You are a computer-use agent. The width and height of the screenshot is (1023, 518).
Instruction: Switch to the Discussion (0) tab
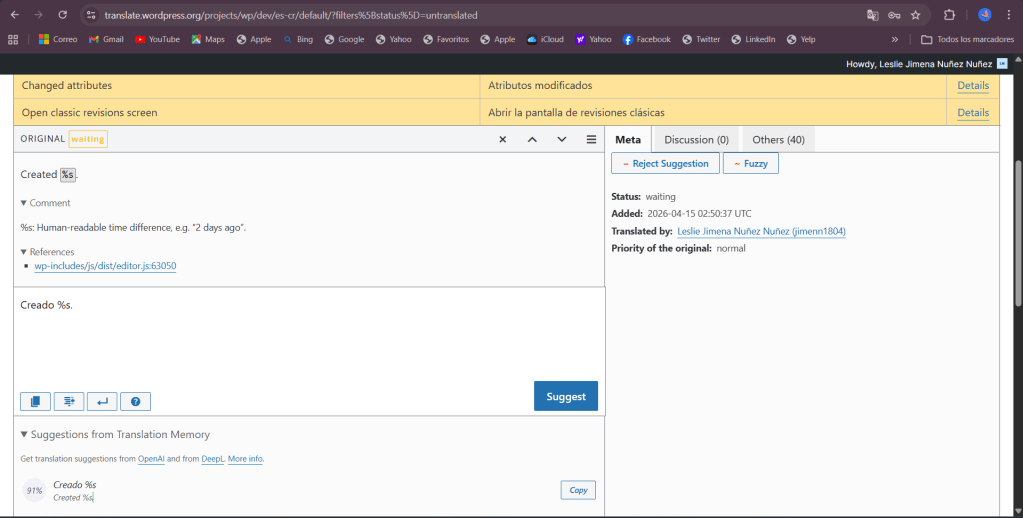tap(696, 139)
